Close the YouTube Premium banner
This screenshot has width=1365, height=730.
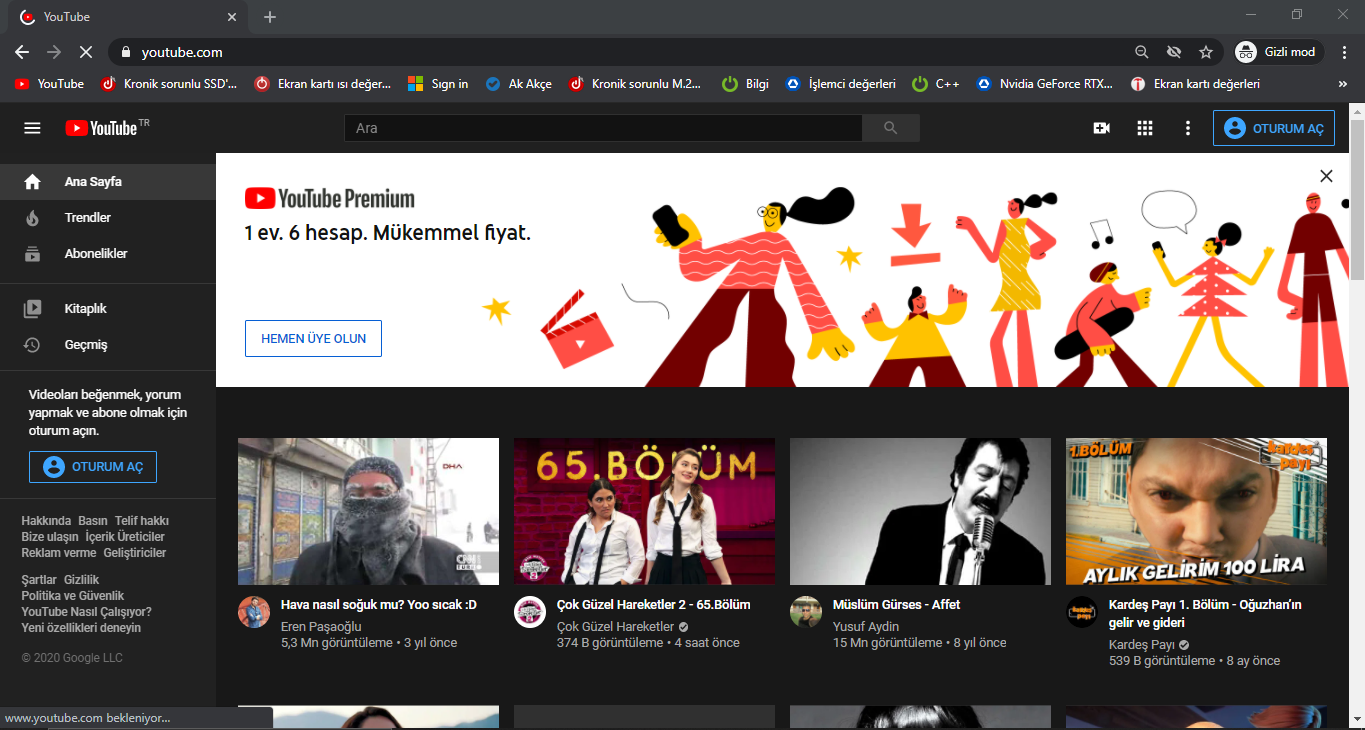[1326, 176]
